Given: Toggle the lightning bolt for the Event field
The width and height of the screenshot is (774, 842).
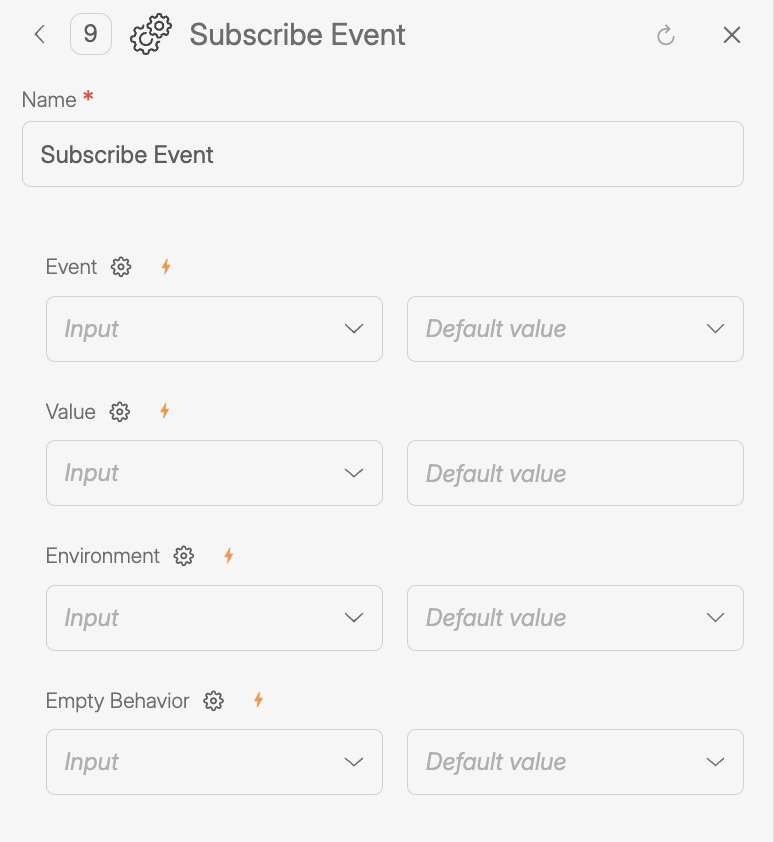Looking at the screenshot, I should pyautogui.click(x=164, y=267).
